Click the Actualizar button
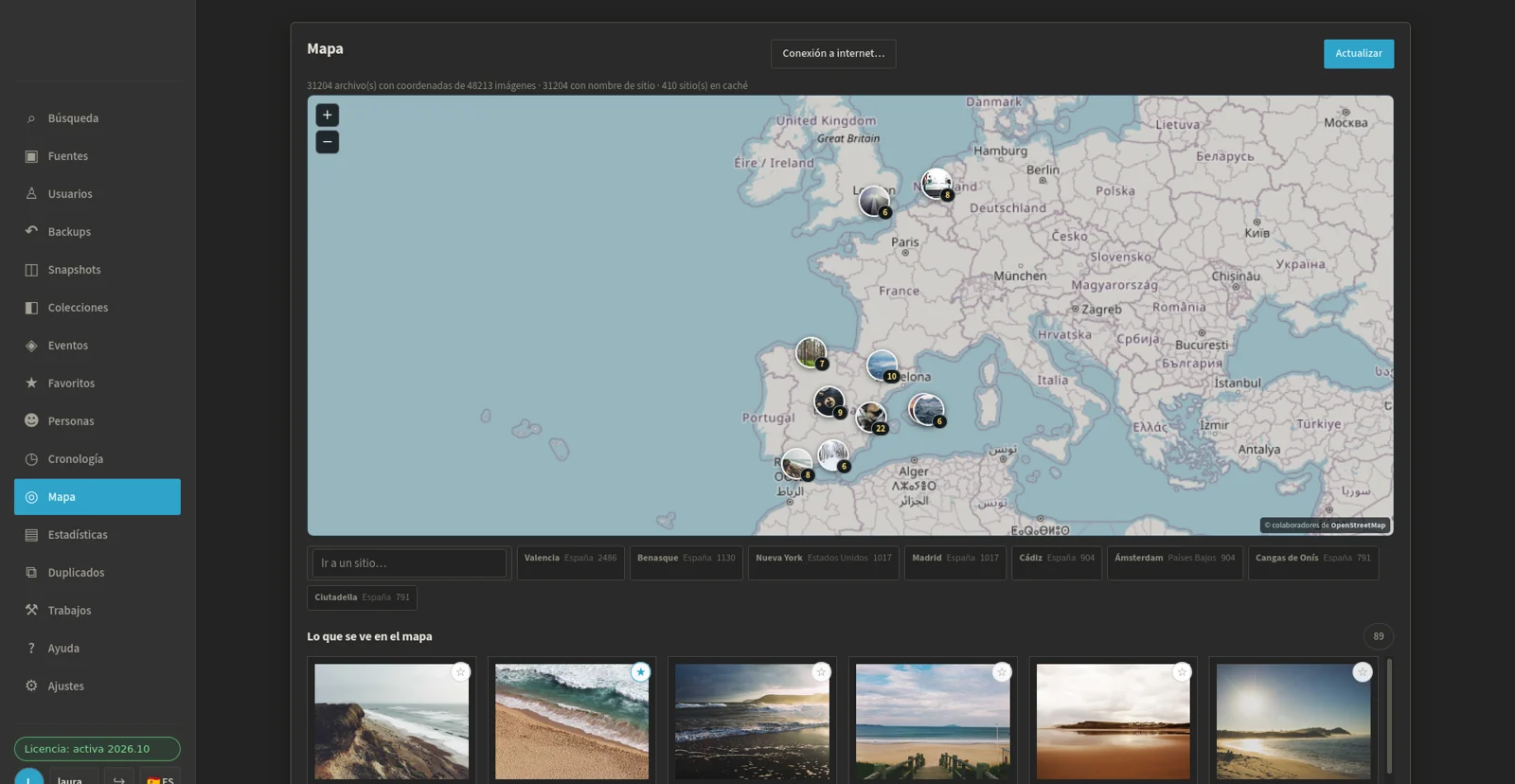 [1359, 54]
